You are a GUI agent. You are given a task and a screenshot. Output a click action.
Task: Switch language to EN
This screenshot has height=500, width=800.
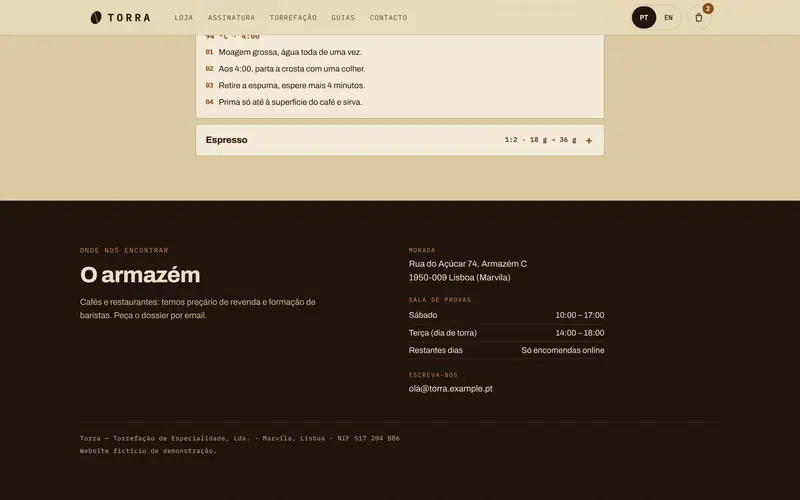(668, 18)
